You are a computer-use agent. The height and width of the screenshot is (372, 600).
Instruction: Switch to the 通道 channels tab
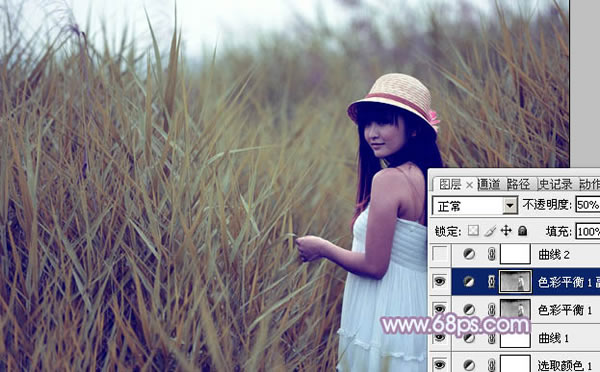tap(489, 184)
